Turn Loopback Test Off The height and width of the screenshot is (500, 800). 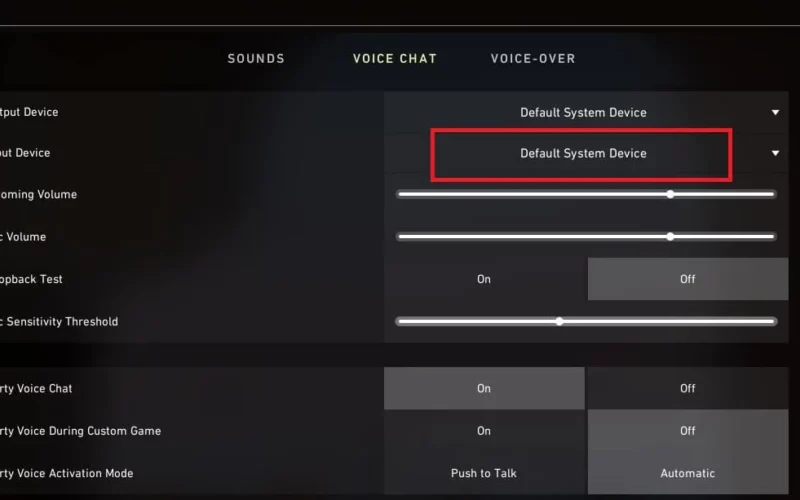click(688, 279)
